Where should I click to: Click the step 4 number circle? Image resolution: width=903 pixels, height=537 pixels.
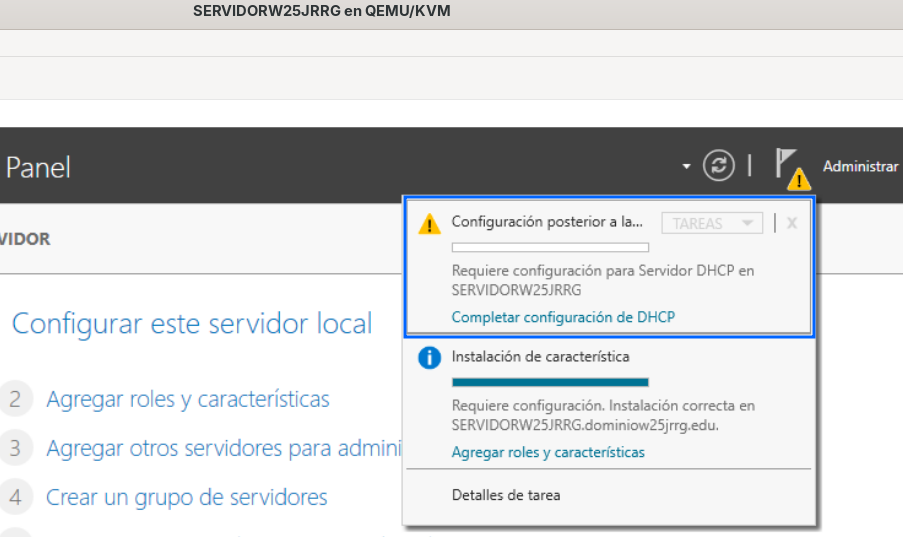tap(15, 497)
